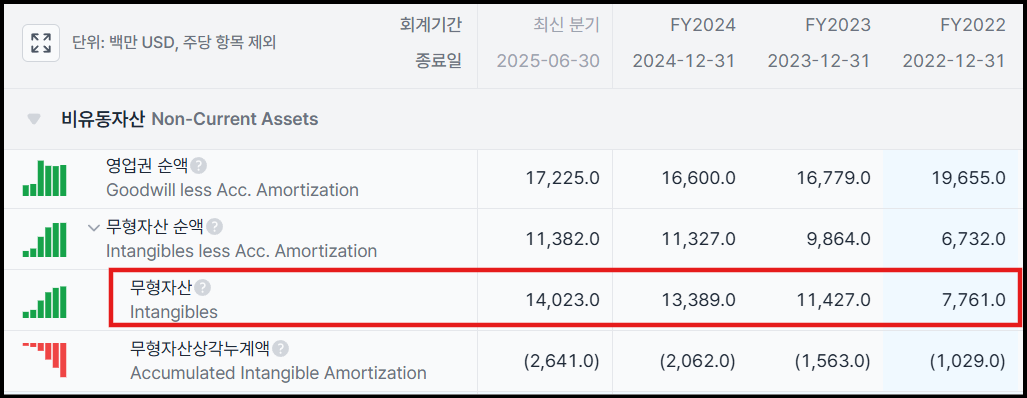
Task: Click the goodwill value 16,779.0
Action: click(x=834, y=178)
